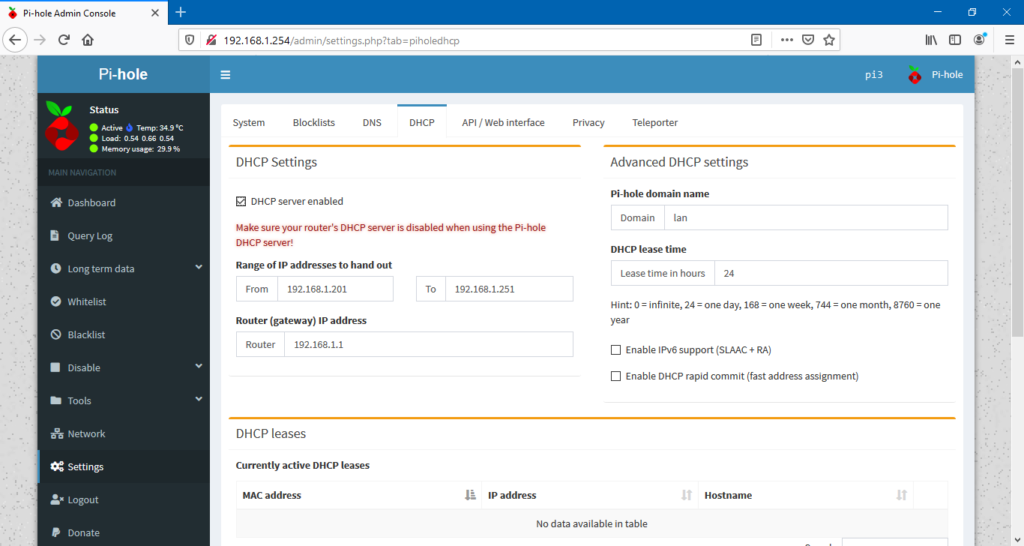Click the To IP address field

509,289
